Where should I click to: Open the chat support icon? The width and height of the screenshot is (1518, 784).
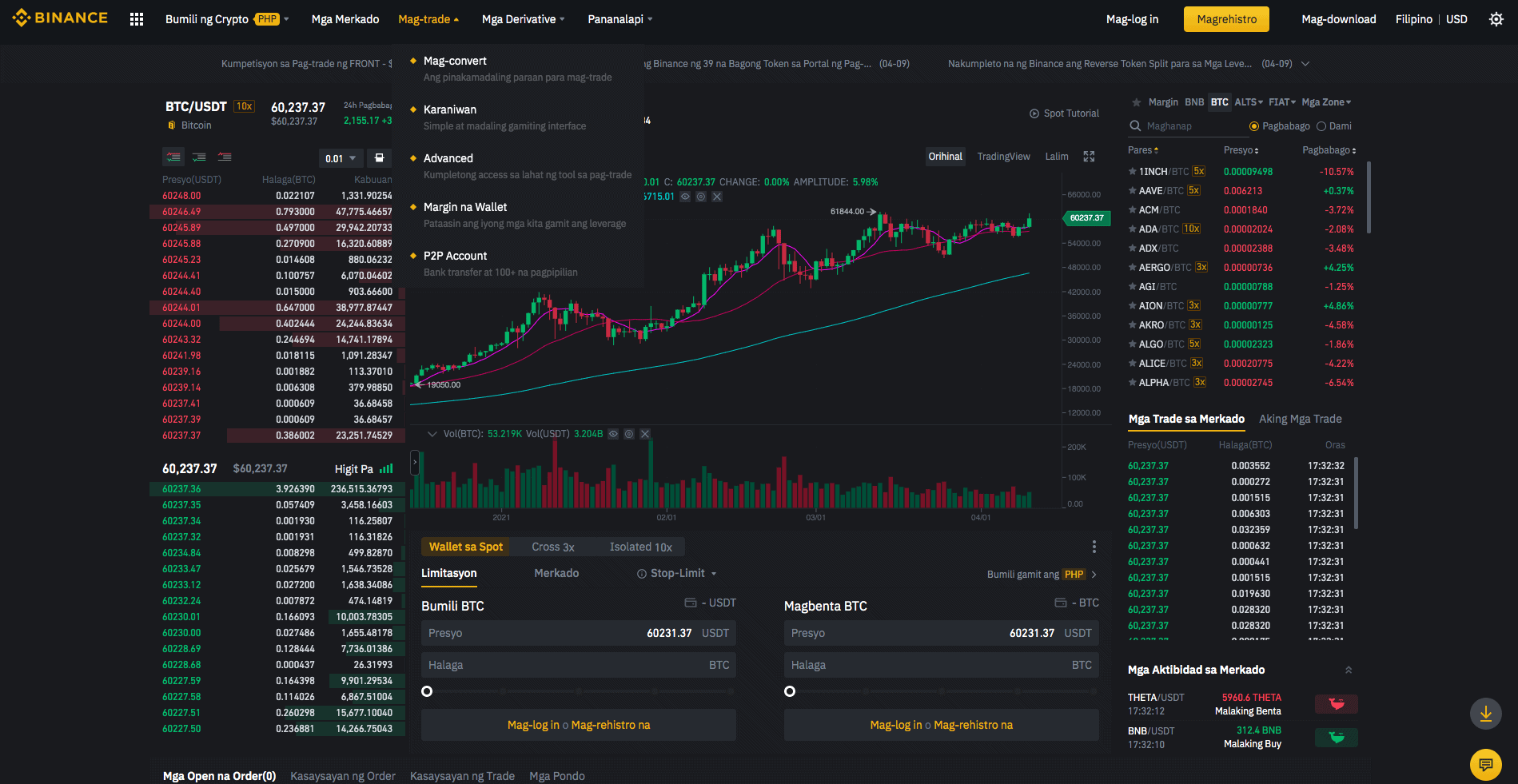(x=1486, y=765)
